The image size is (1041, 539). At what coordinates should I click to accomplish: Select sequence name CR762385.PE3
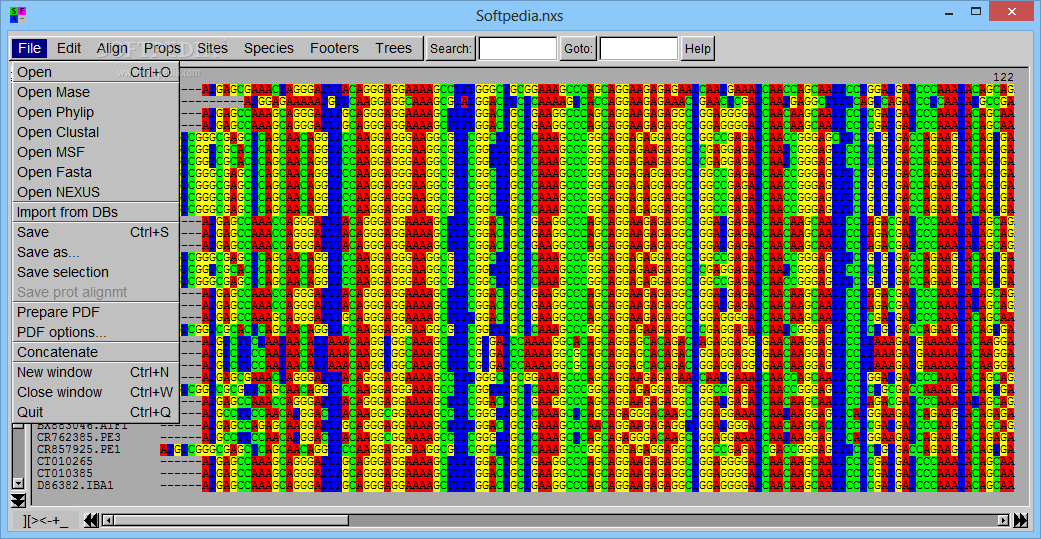tap(78, 437)
